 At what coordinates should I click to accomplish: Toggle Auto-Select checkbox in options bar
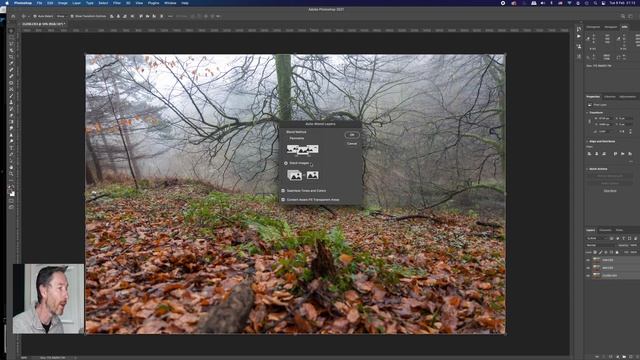pos(35,16)
